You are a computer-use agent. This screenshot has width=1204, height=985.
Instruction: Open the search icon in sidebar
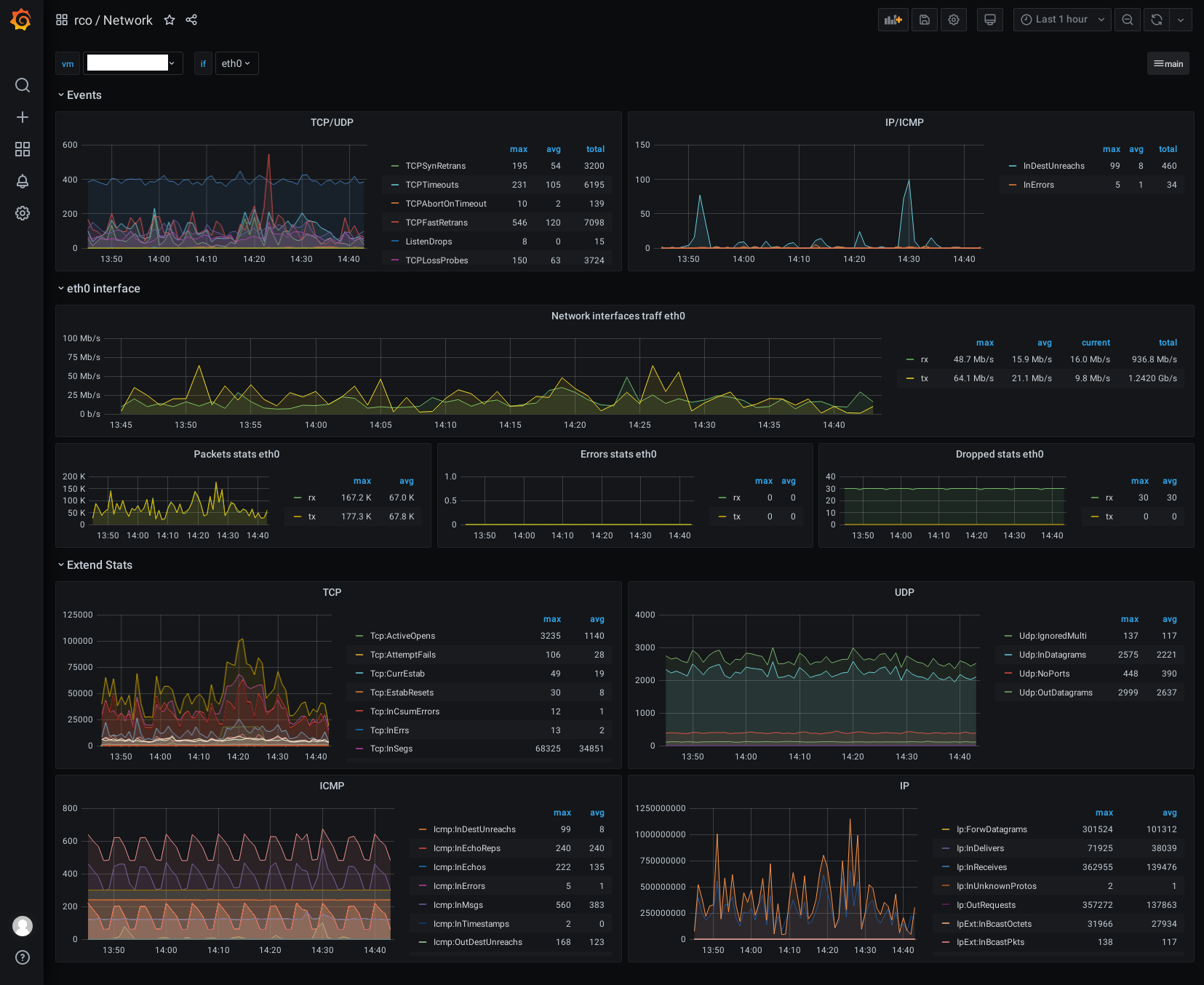pos(23,85)
